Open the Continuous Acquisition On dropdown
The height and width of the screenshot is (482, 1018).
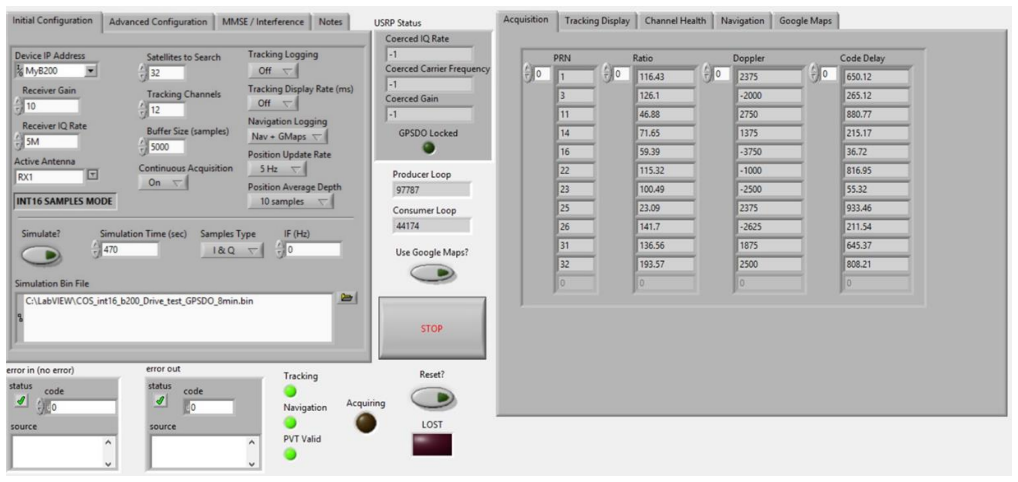tap(164, 183)
